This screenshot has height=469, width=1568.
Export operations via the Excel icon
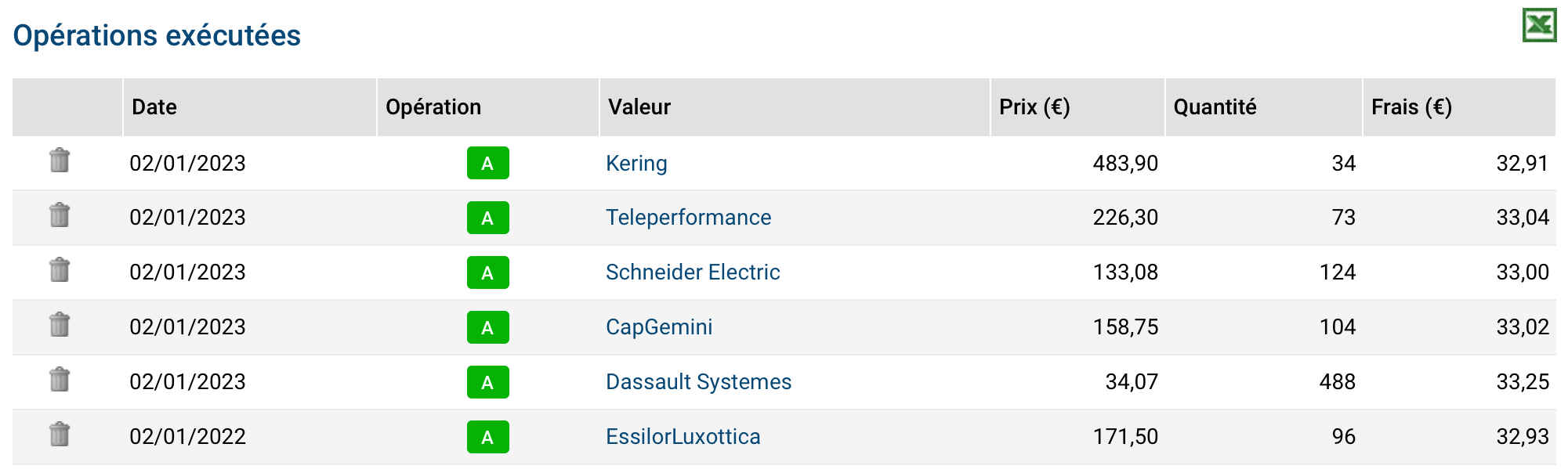click(1539, 25)
